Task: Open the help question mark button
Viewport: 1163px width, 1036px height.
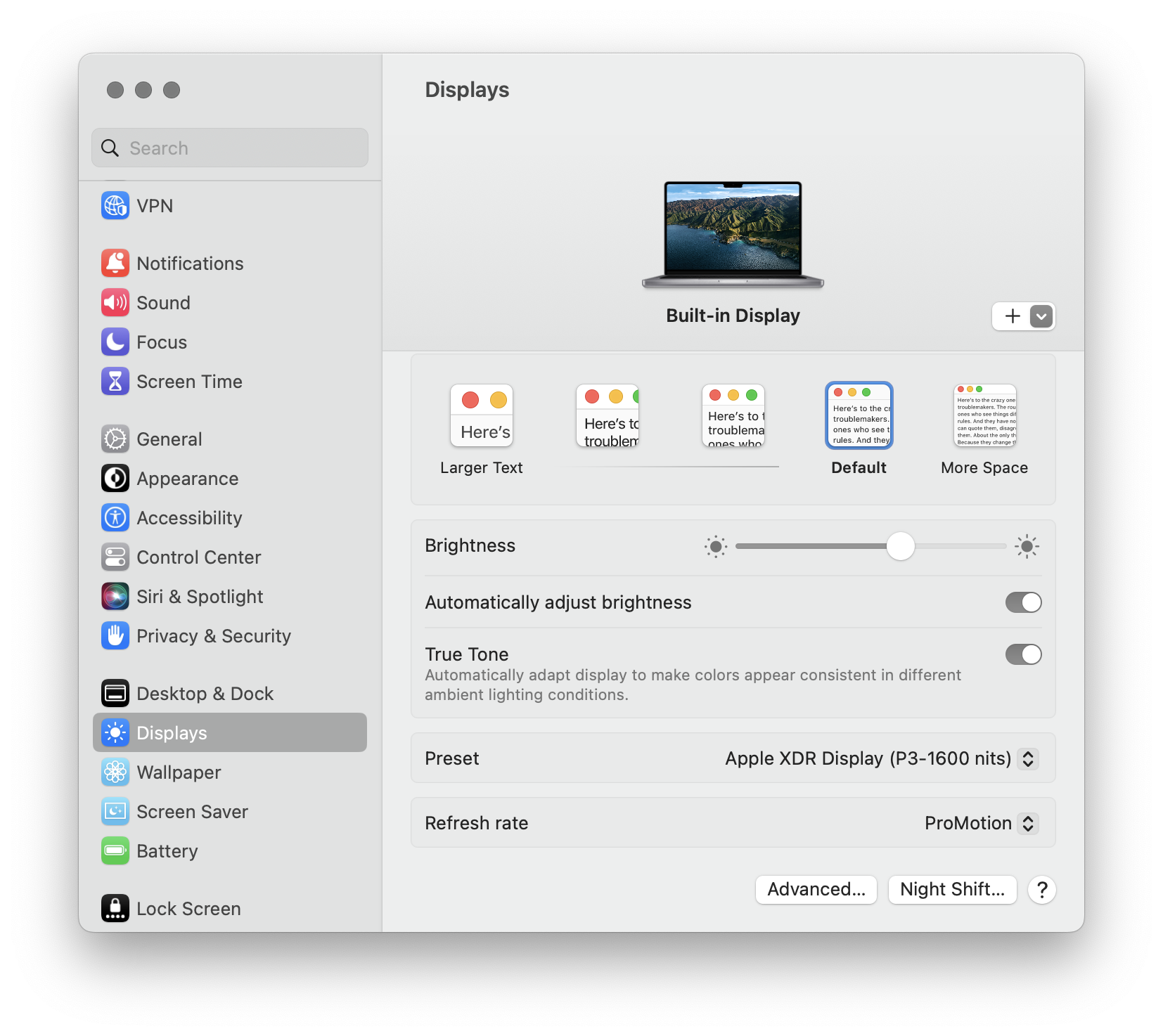Action: coord(1042,890)
